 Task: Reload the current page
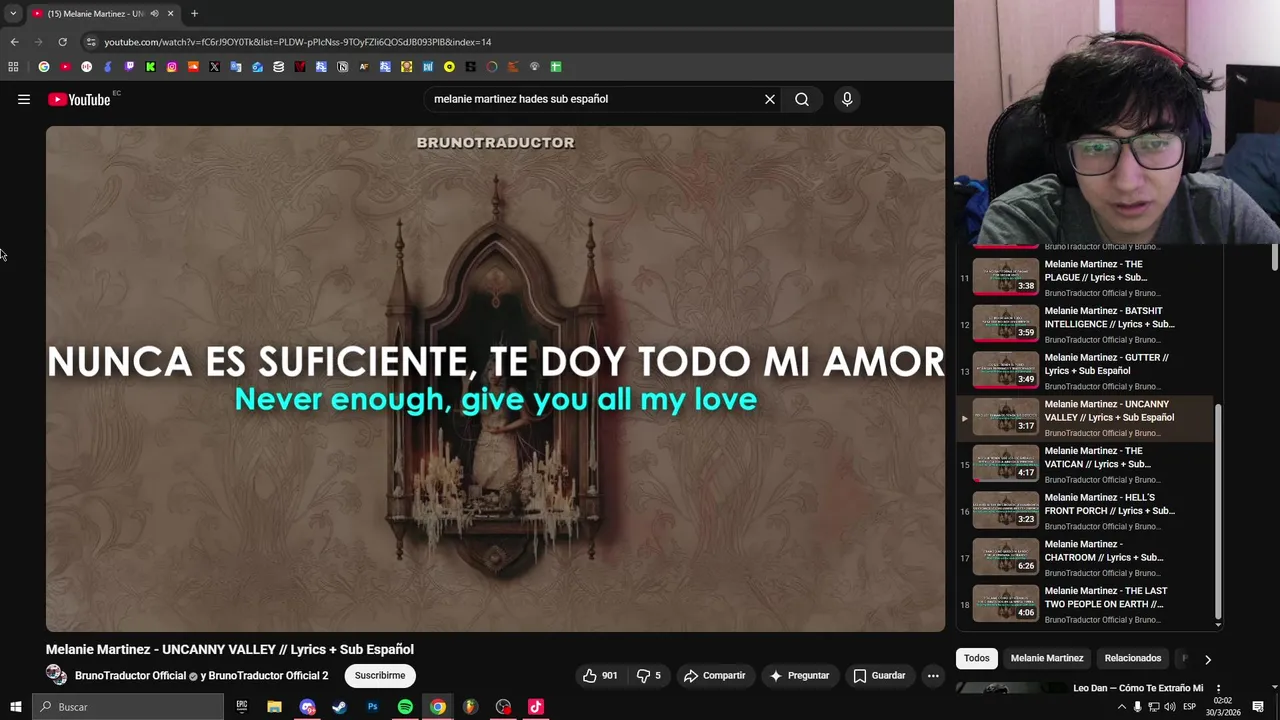click(x=62, y=42)
